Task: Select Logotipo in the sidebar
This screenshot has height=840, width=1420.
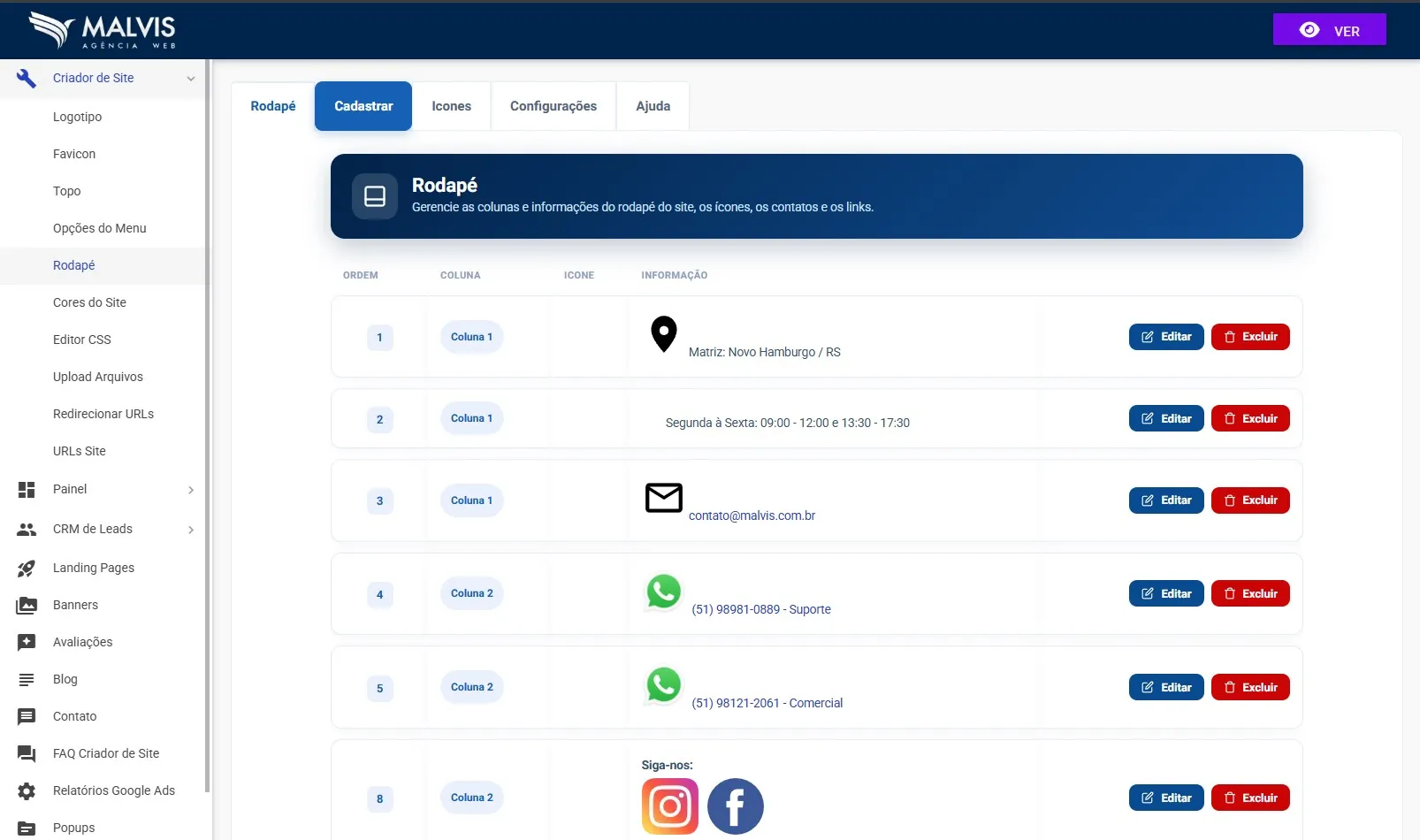Action: click(77, 117)
